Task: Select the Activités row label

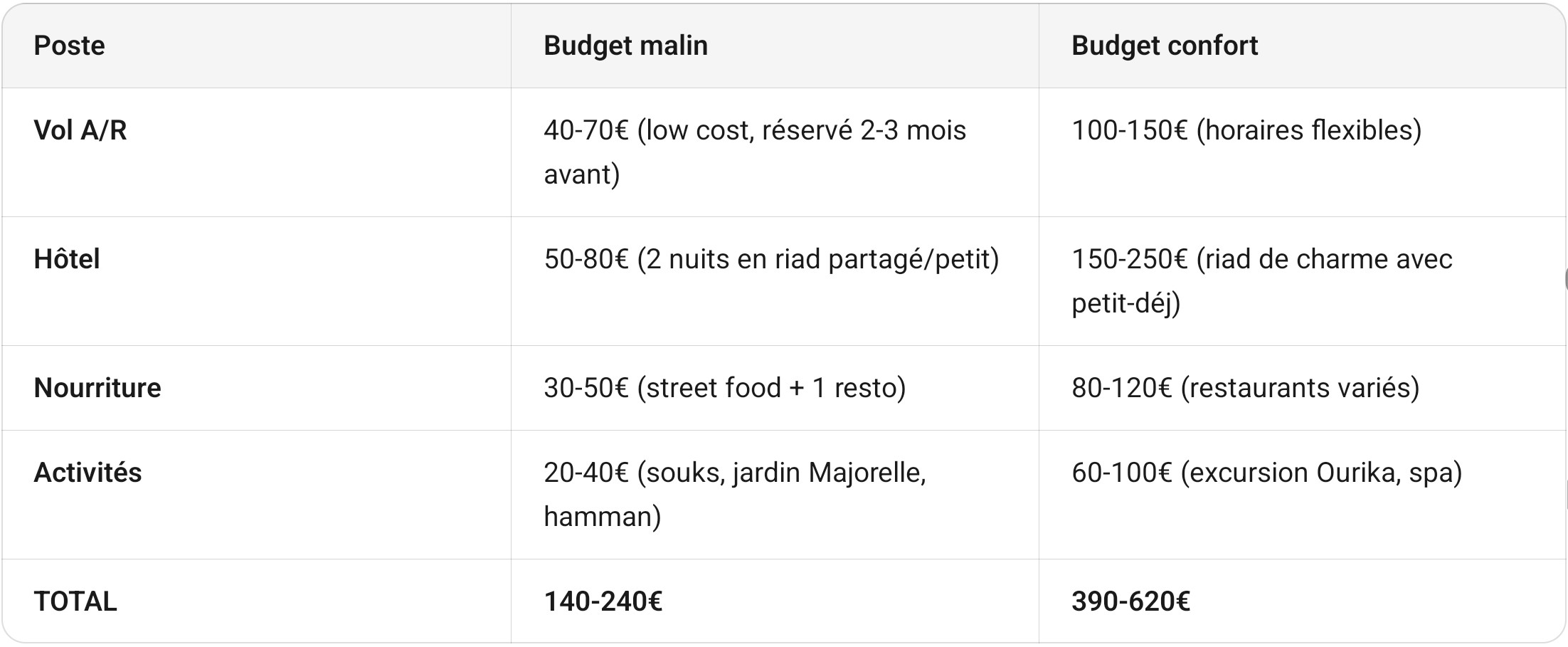Action: (88, 473)
